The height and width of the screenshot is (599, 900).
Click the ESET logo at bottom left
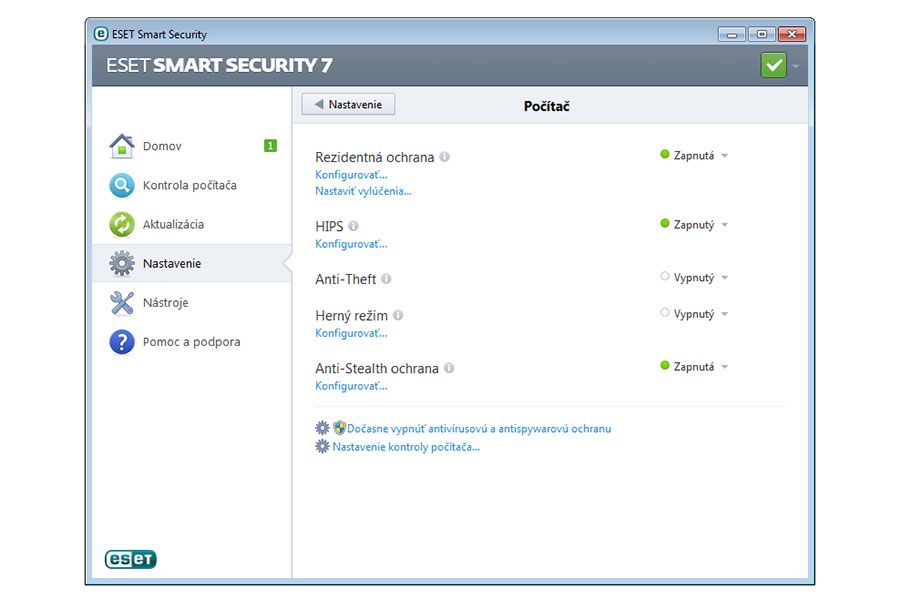[130, 559]
